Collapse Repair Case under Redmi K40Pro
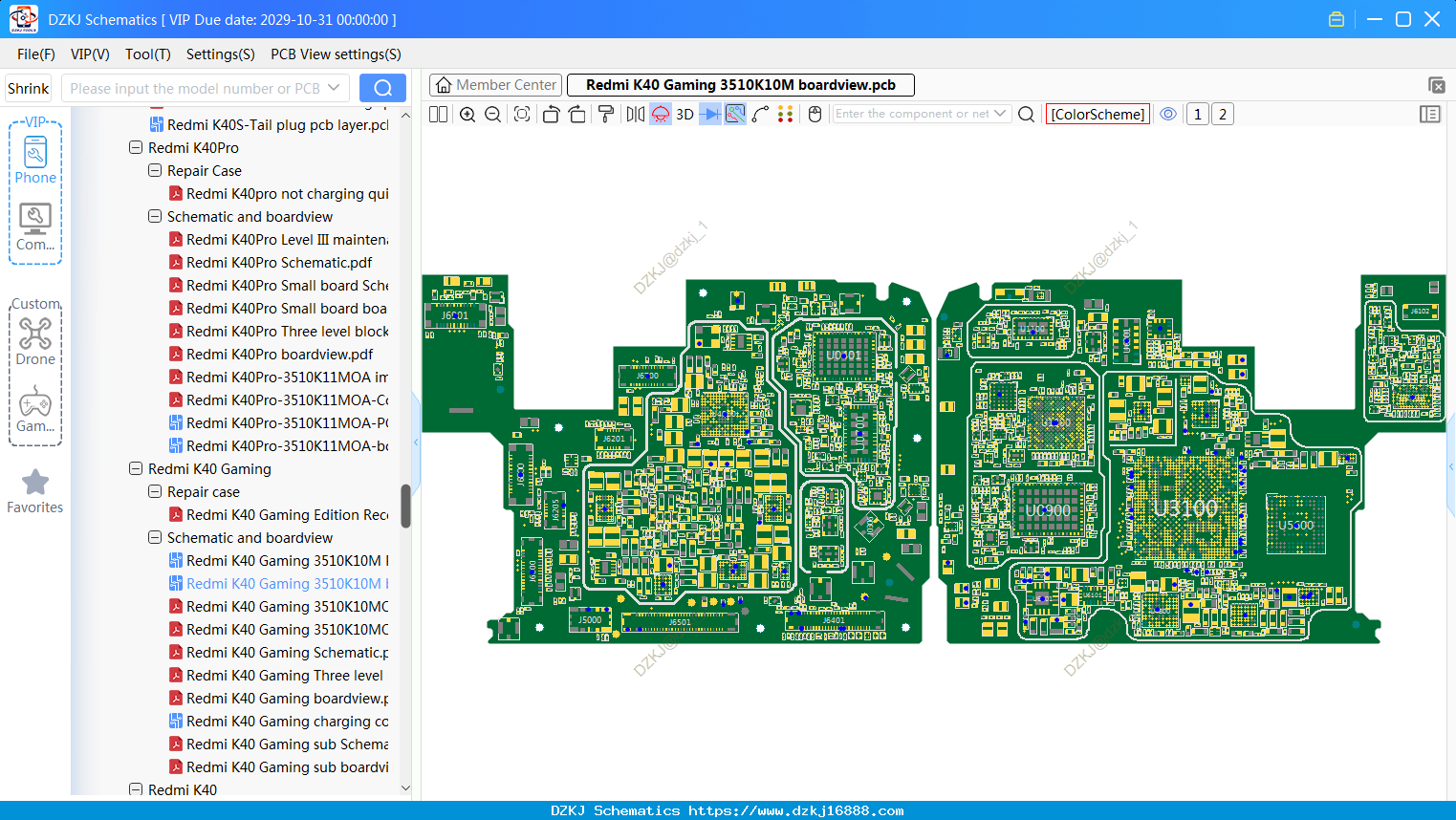The height and width of the screenshot is (820, 1456). click(155, 171)
